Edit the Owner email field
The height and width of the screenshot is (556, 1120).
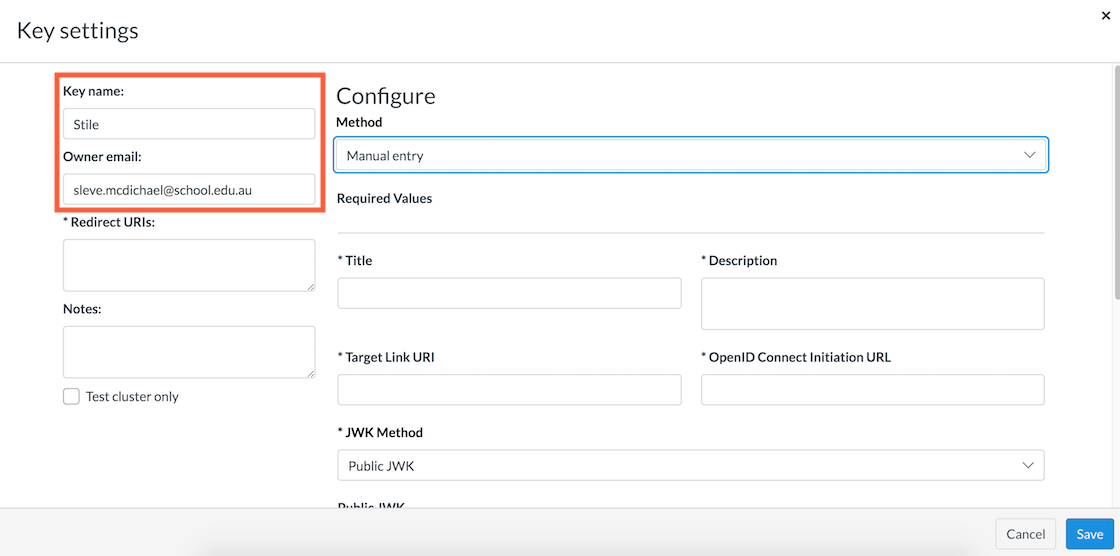click(x=189, y=189)
